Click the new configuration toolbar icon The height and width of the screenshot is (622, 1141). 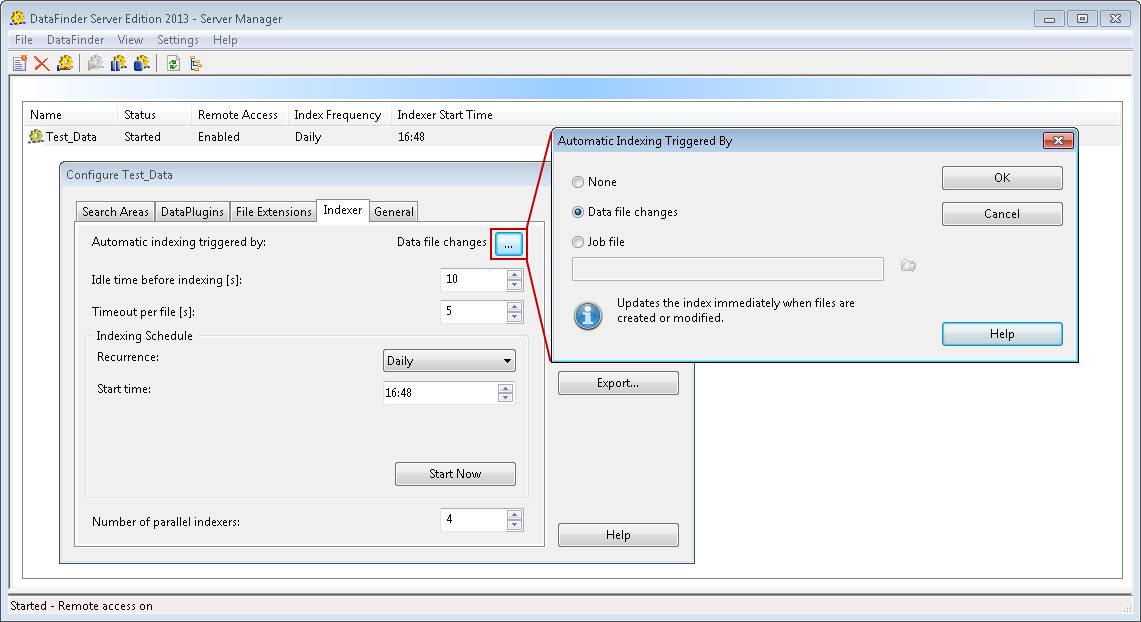point(19,63)
